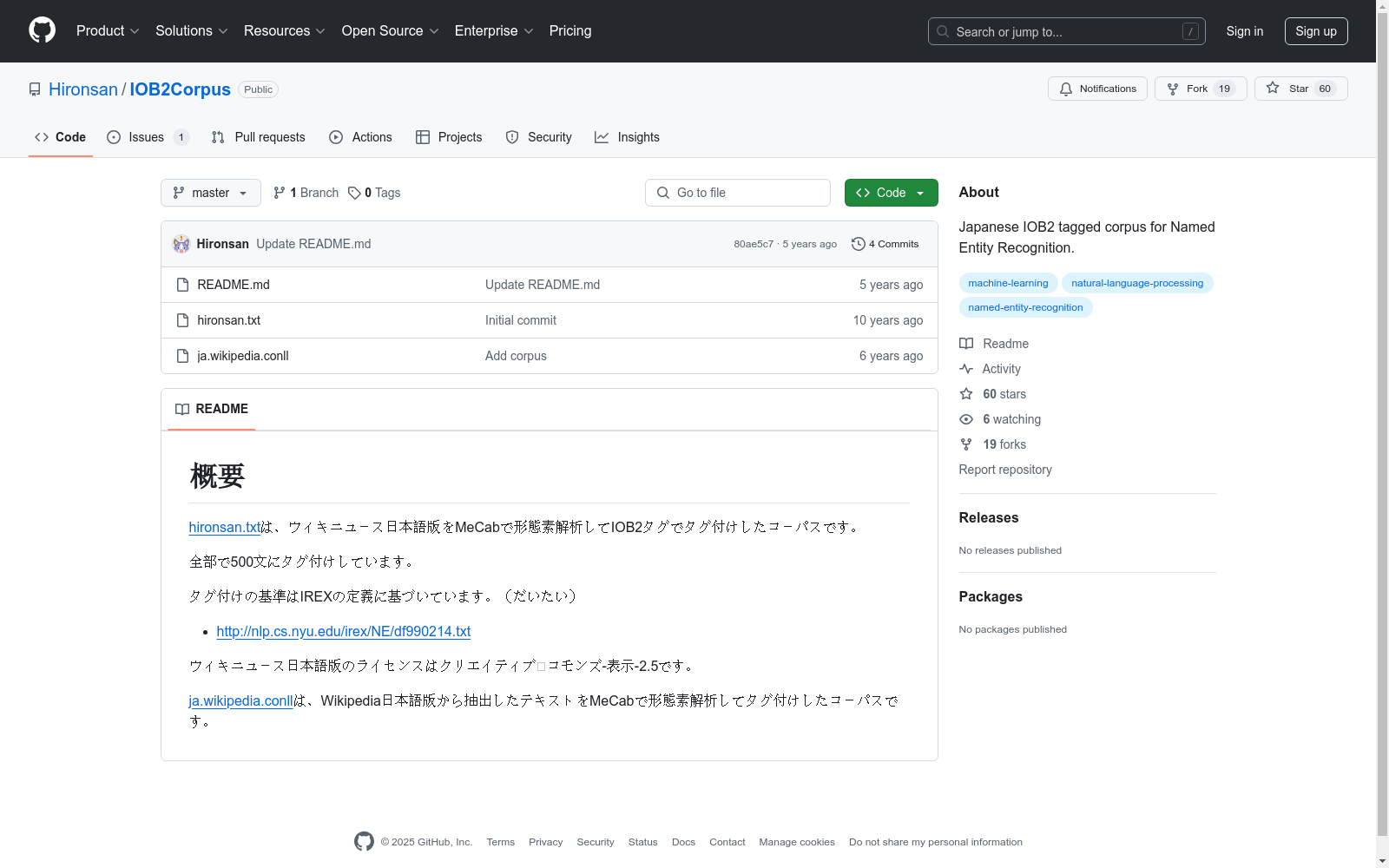Fork the repository
The image size is (1389, 868).
click(x=1201, y=89)
